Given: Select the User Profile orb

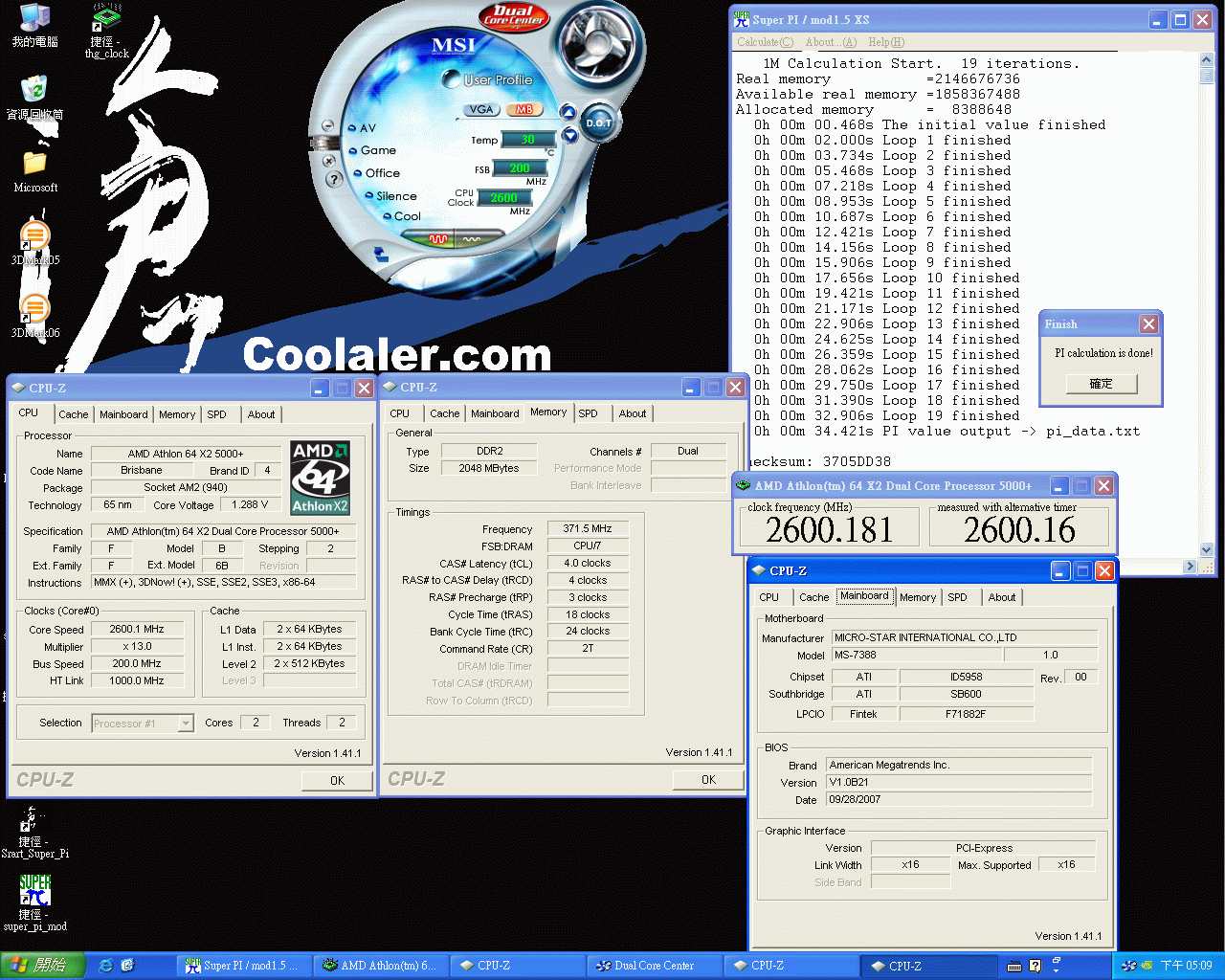Looking at the screenshot, I should (452, 79).
